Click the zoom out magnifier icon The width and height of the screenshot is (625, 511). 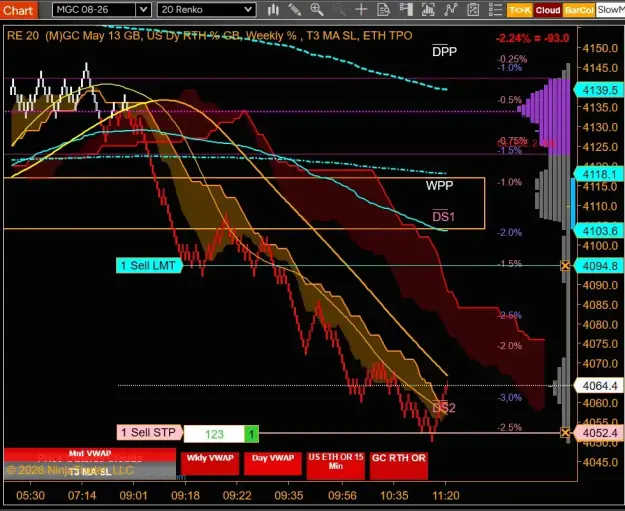click(x=339, y=10)
